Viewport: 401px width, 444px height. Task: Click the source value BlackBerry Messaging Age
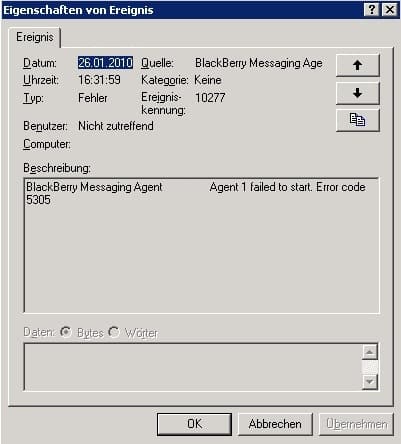point(259,63)
